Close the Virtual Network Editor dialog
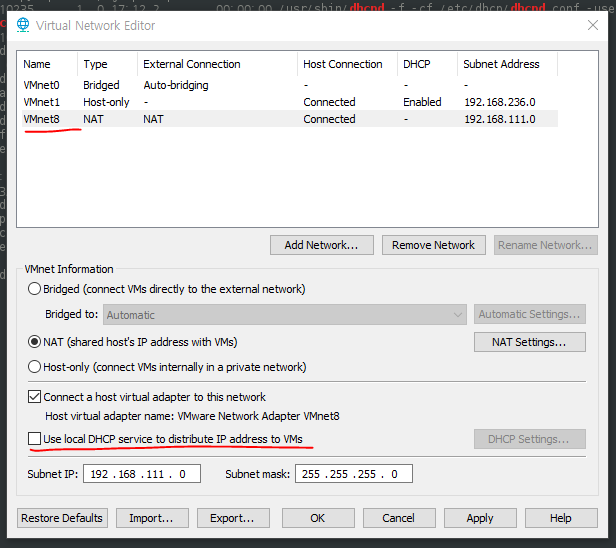616x548 pixels. pos(592,25)
